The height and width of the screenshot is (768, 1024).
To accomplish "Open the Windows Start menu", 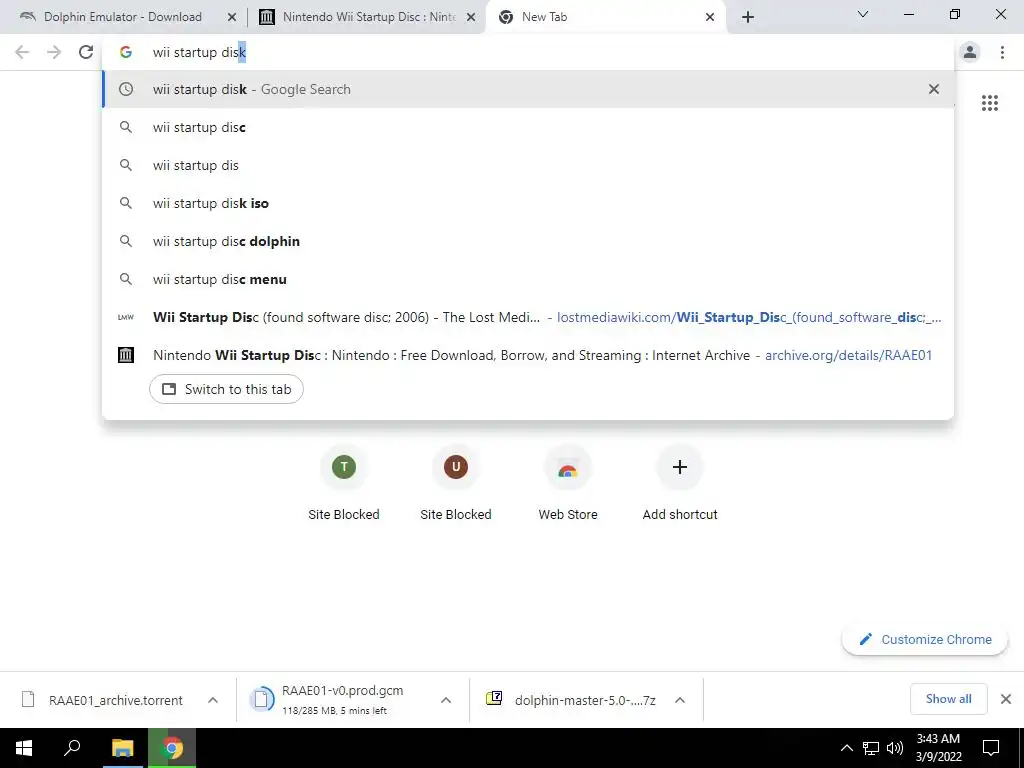I will [24, 748].
